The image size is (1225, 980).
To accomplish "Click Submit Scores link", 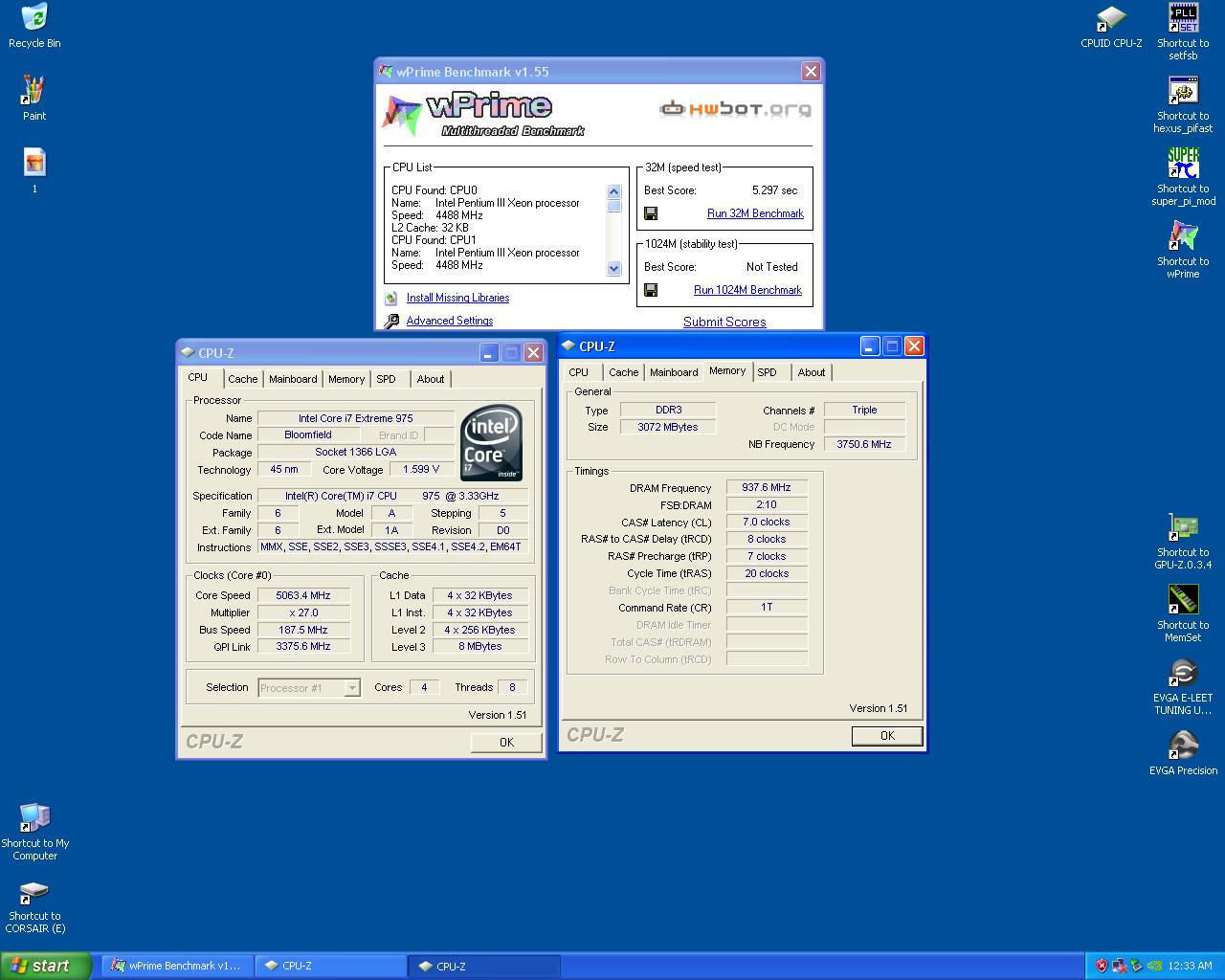I will (x=724, y=322).
